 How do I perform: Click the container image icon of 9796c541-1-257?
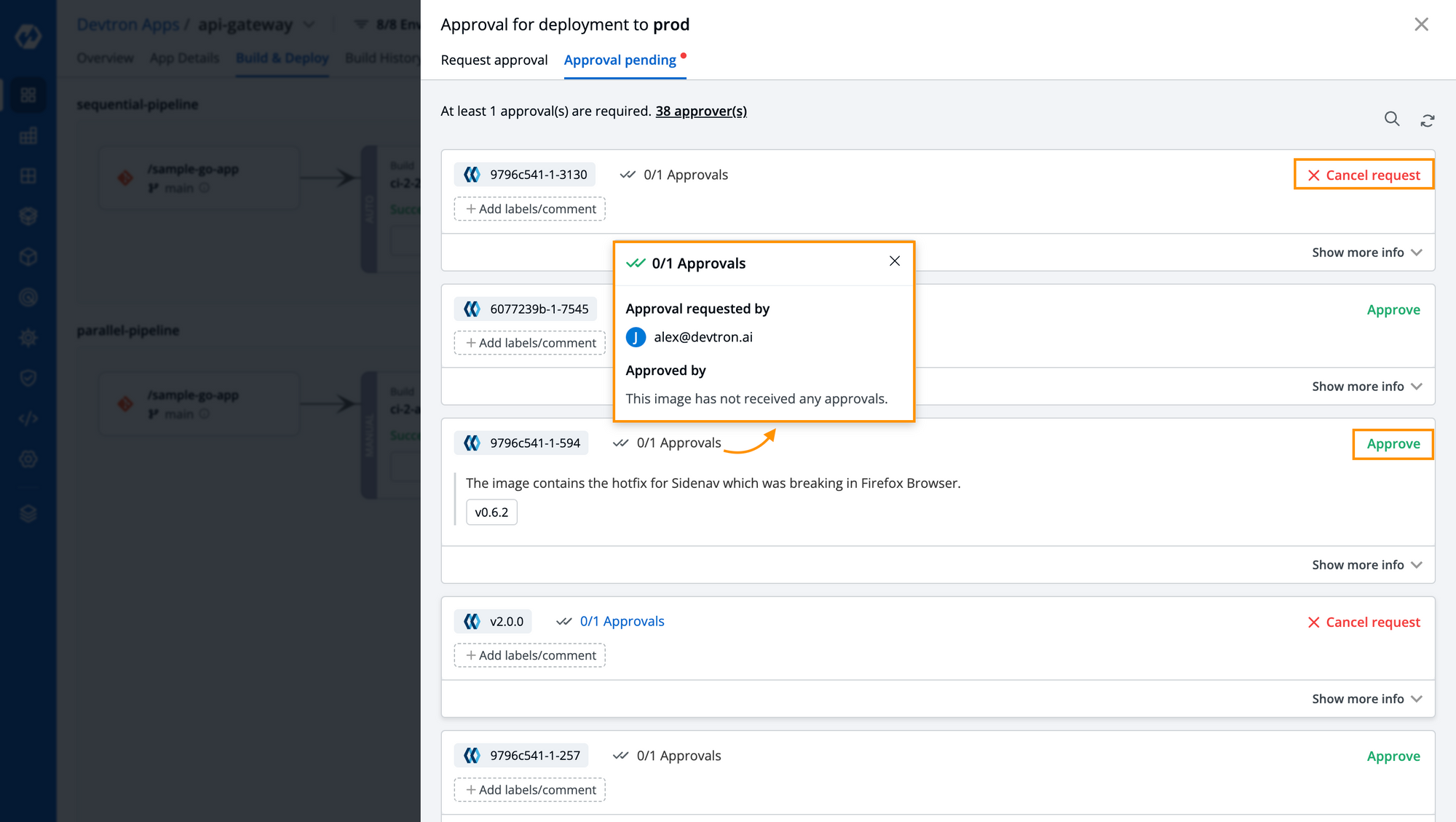click(472, 756)
